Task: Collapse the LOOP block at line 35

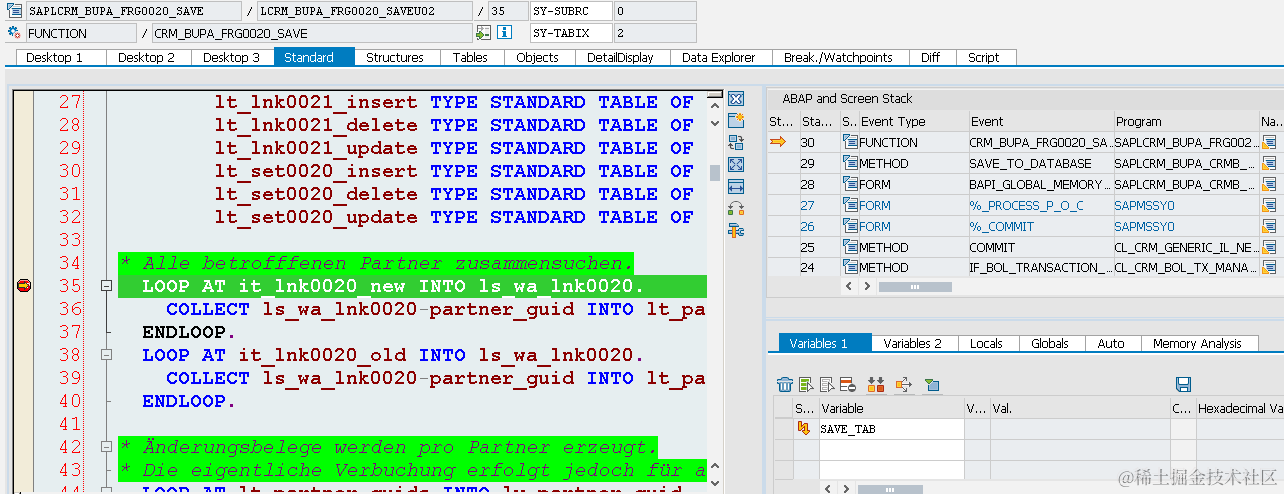Action: point(106,287)
